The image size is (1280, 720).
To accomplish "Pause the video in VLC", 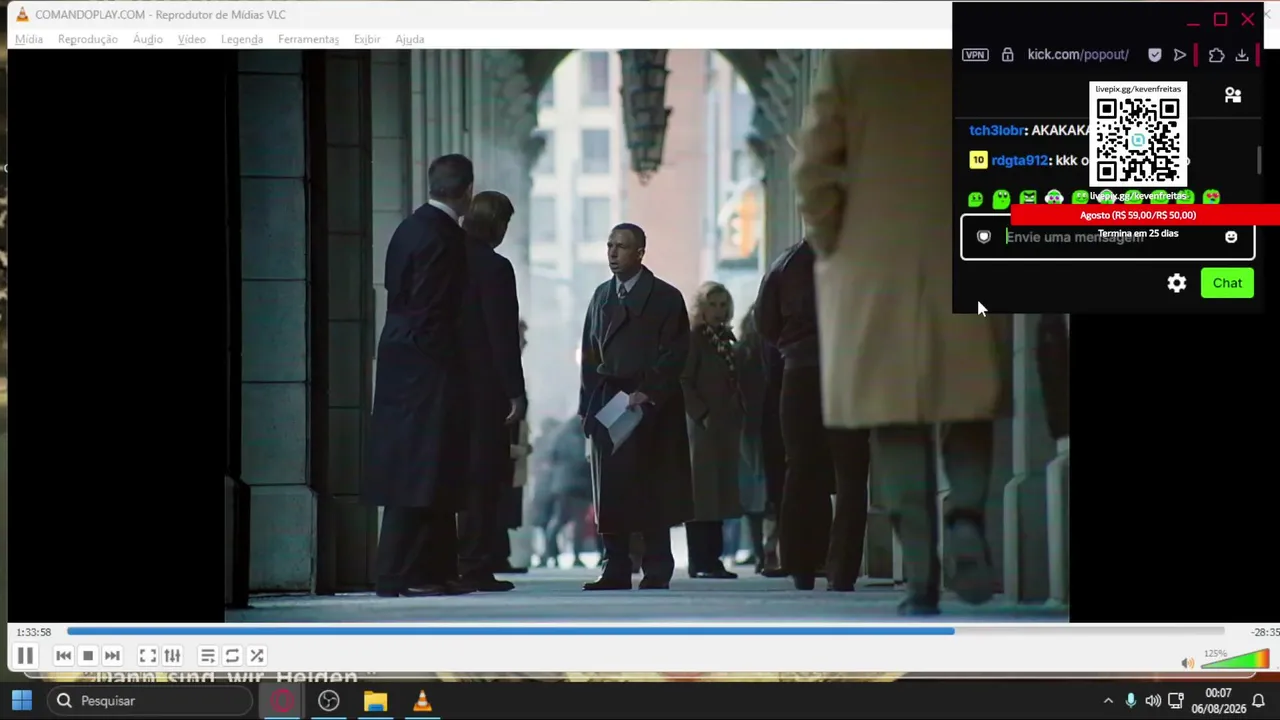I will [25, 656].
